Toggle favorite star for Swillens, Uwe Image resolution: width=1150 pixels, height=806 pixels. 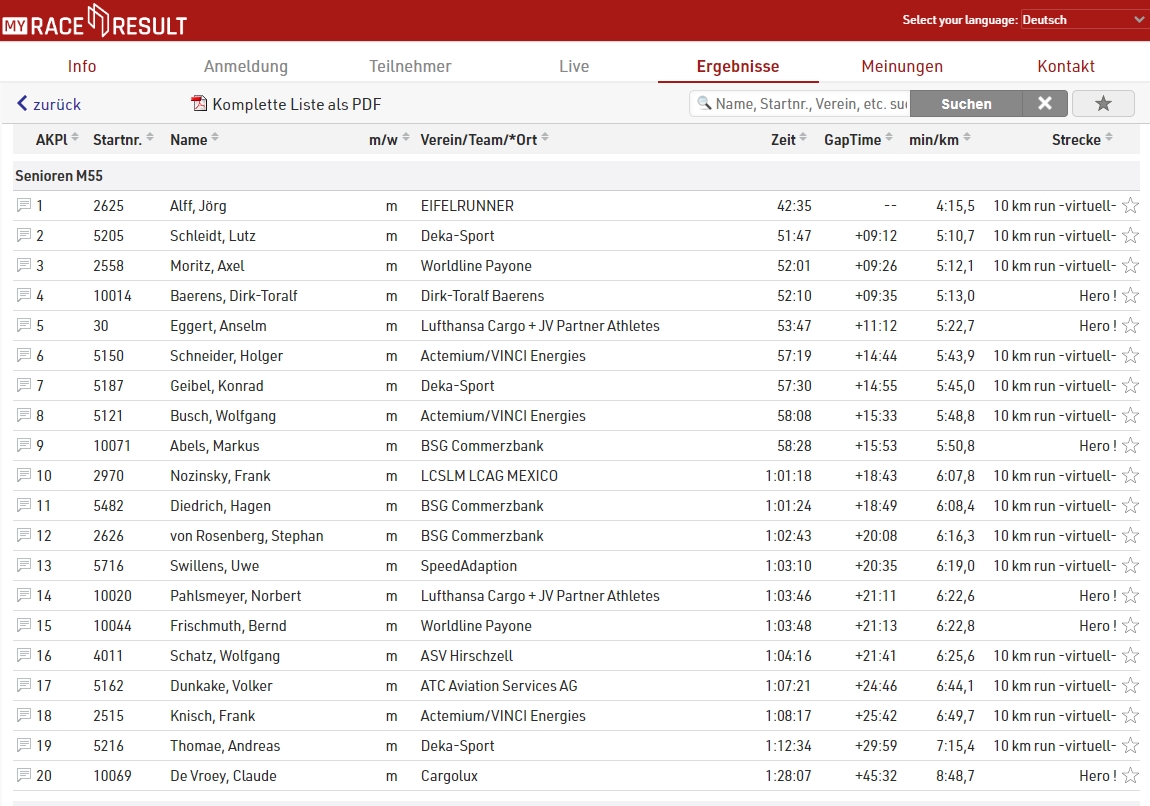(x=1130, y=565)
